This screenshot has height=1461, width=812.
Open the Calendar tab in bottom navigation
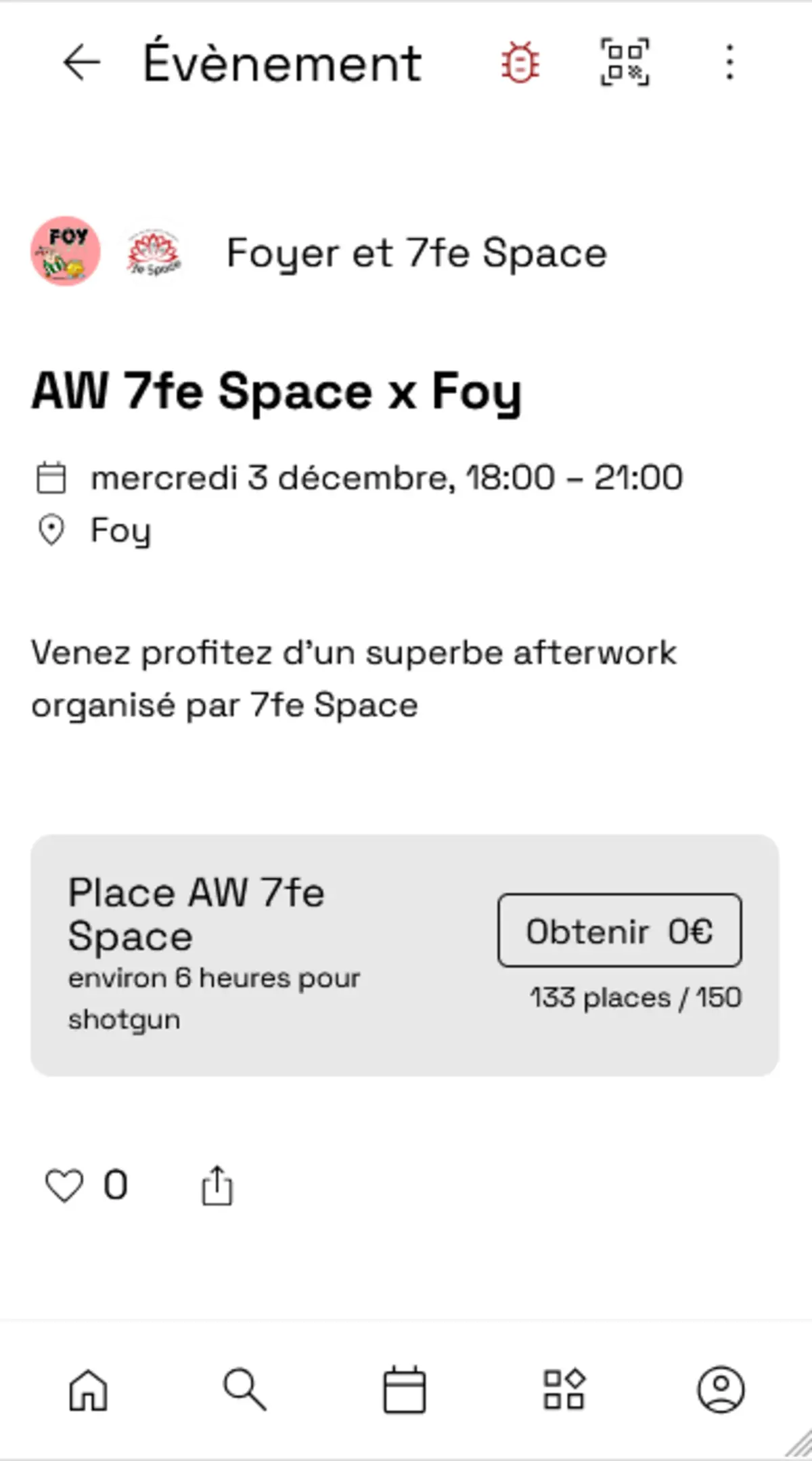coord(405,1390)
